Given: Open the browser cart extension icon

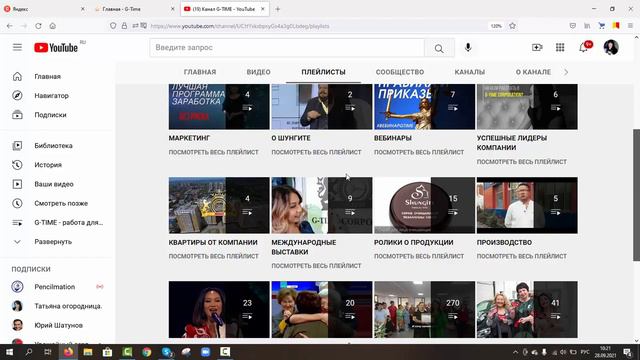Looking at the screenshot, I should pyautogui.click(x=602, y=26).
